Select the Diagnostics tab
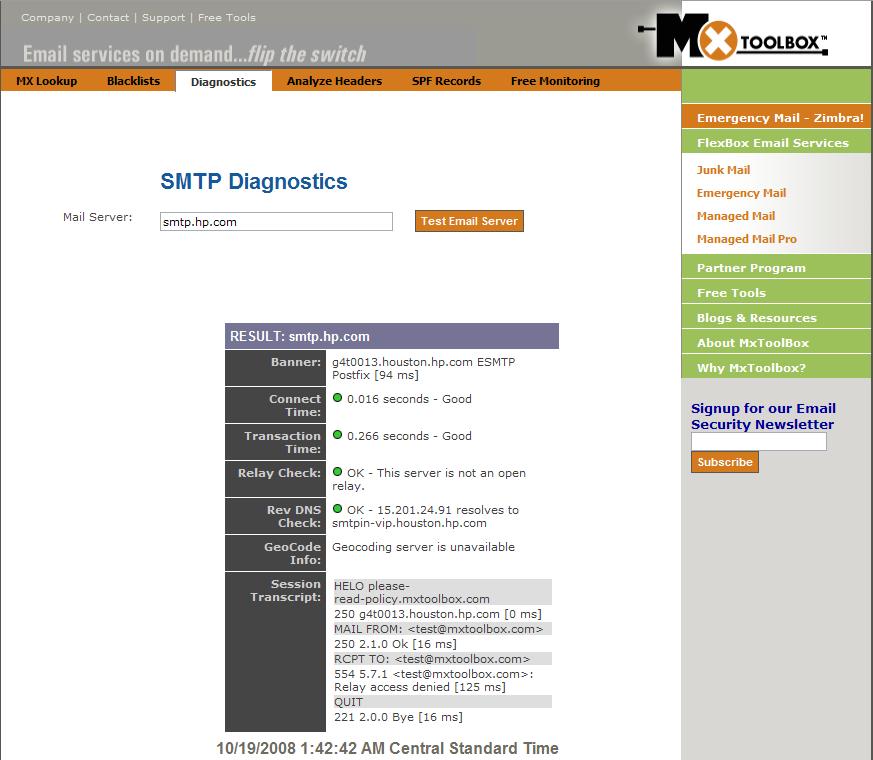Screen dimensions: 873x760 pos(224,82)
